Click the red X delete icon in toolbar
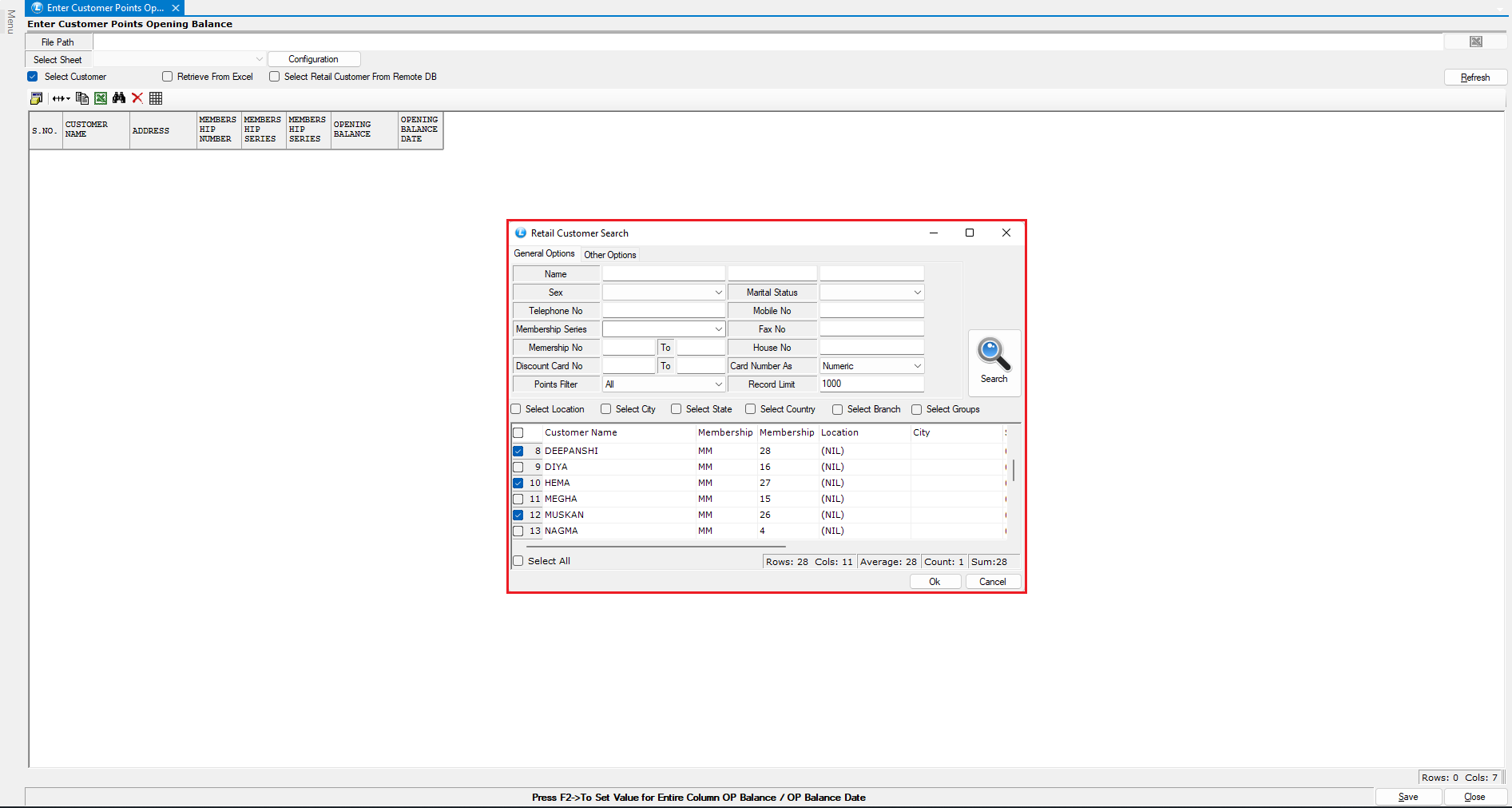The image size is (1512, 808). tap(137, 98)
